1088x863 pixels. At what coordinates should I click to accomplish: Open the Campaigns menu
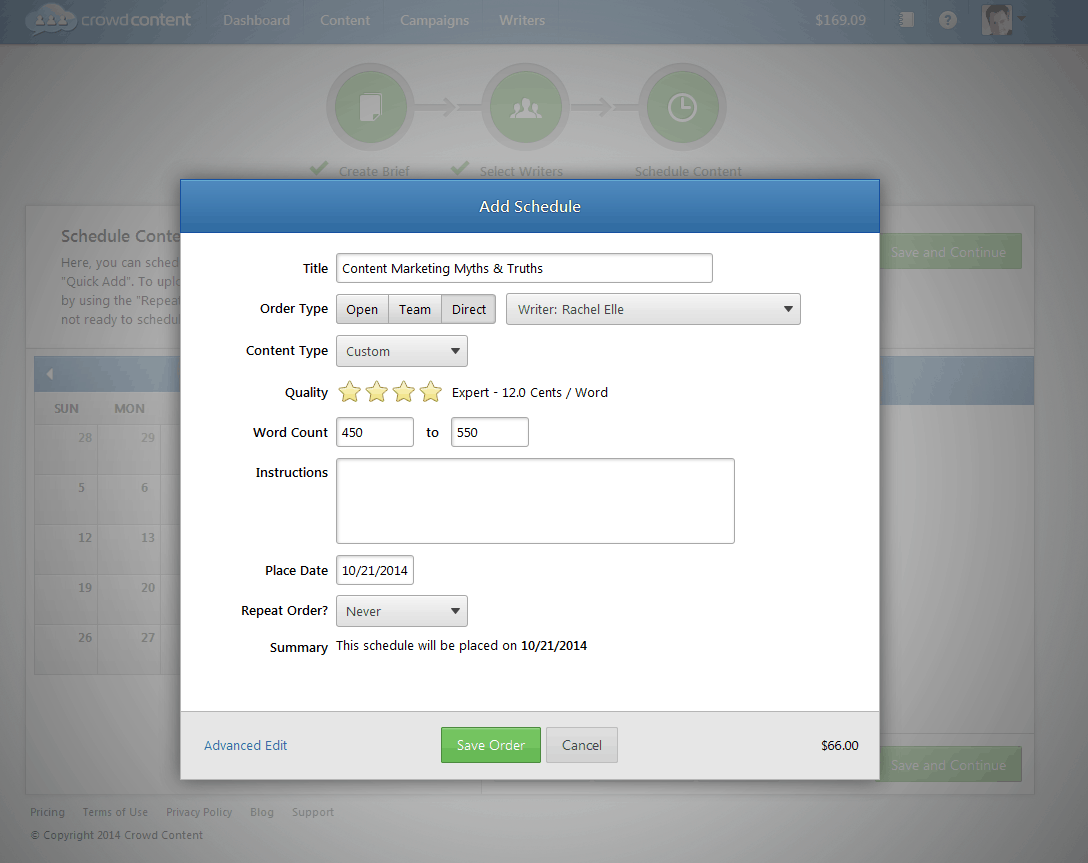(x=434, y=20)
